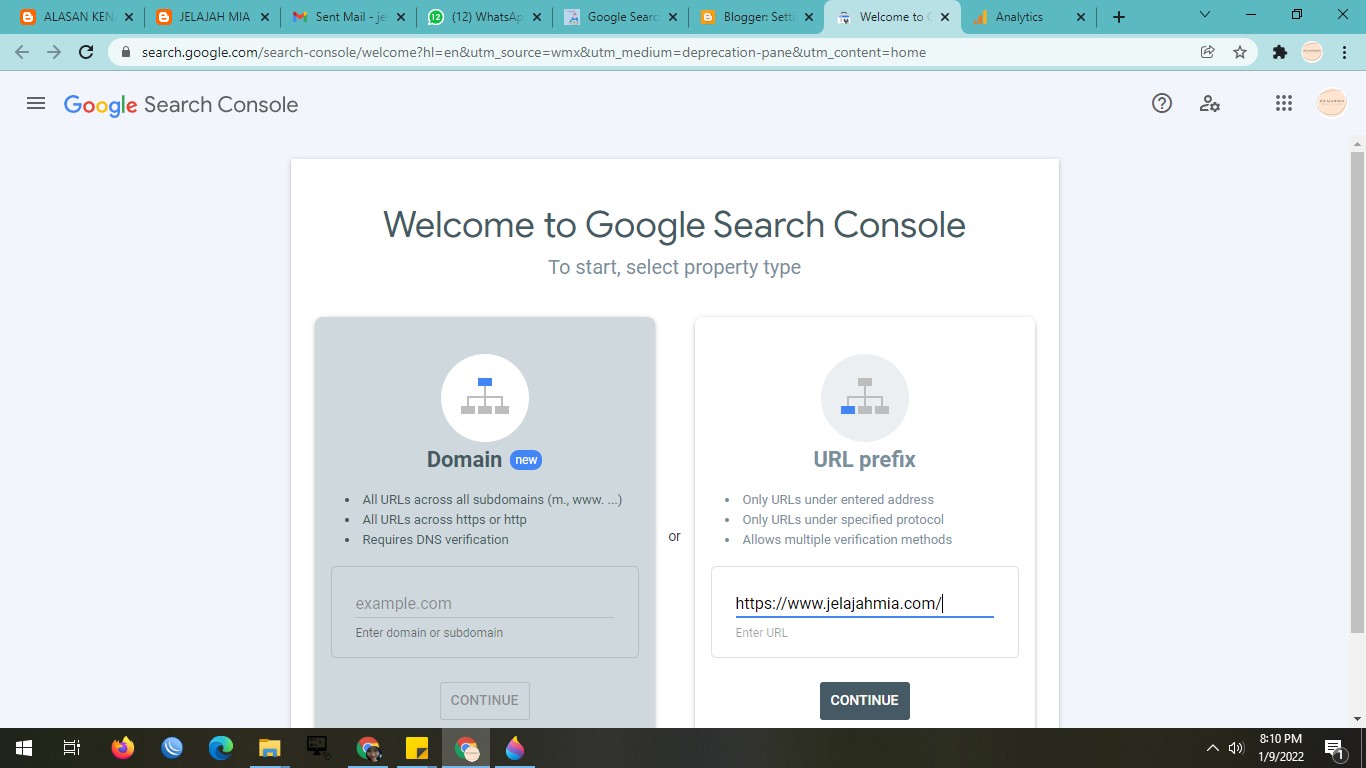Switch to the ALASAN KEN Blogger tab
This screenshot has width=1366, height=768.
point(77,17)
